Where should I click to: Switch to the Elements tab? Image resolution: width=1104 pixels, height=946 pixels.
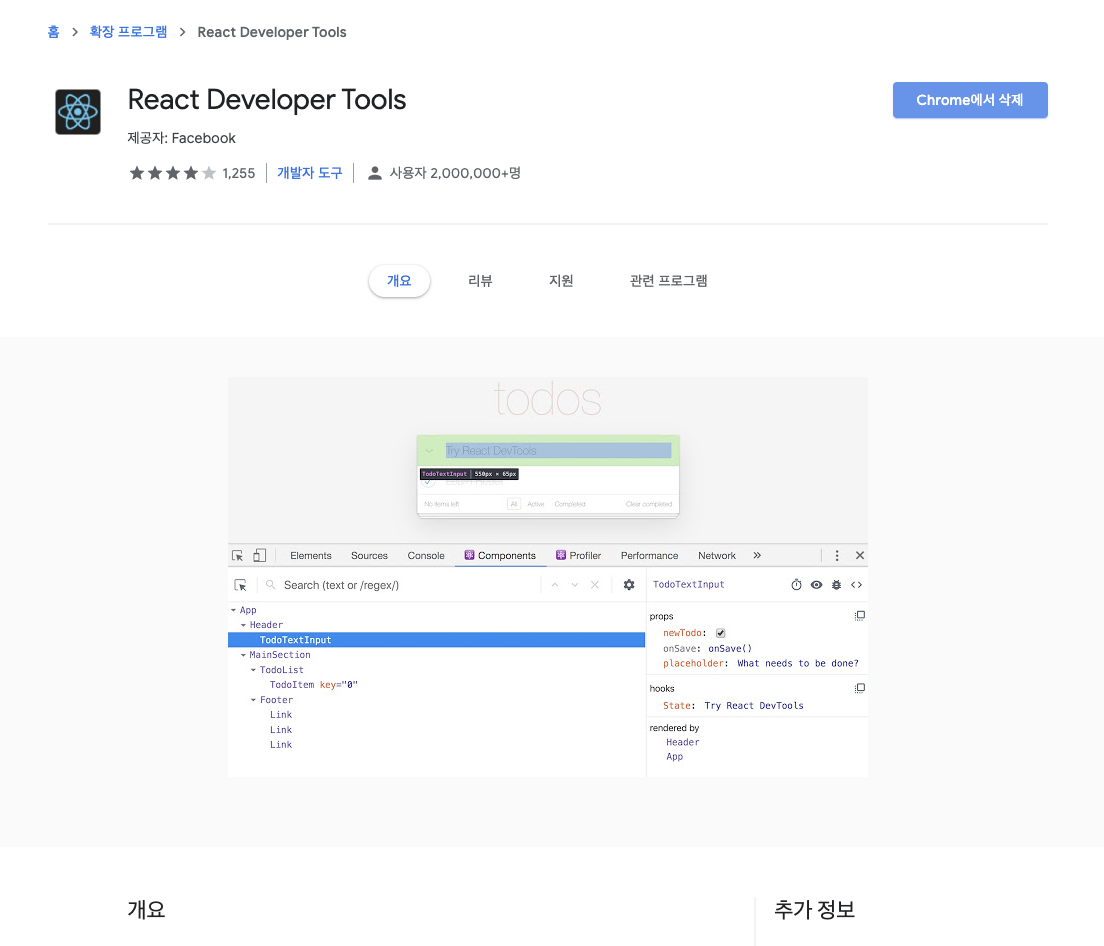[x=310, y=555]
